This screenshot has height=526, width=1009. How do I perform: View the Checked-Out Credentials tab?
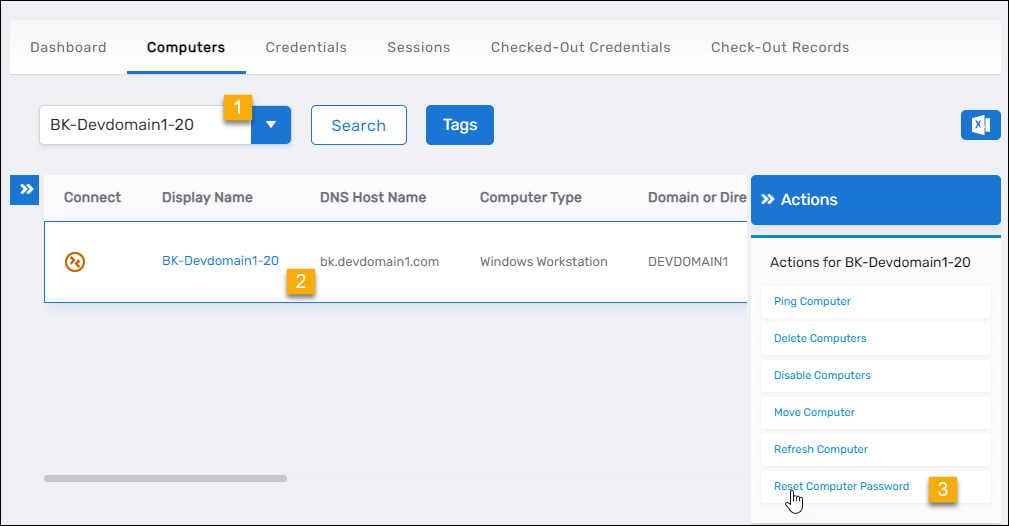tap(580, 47)
